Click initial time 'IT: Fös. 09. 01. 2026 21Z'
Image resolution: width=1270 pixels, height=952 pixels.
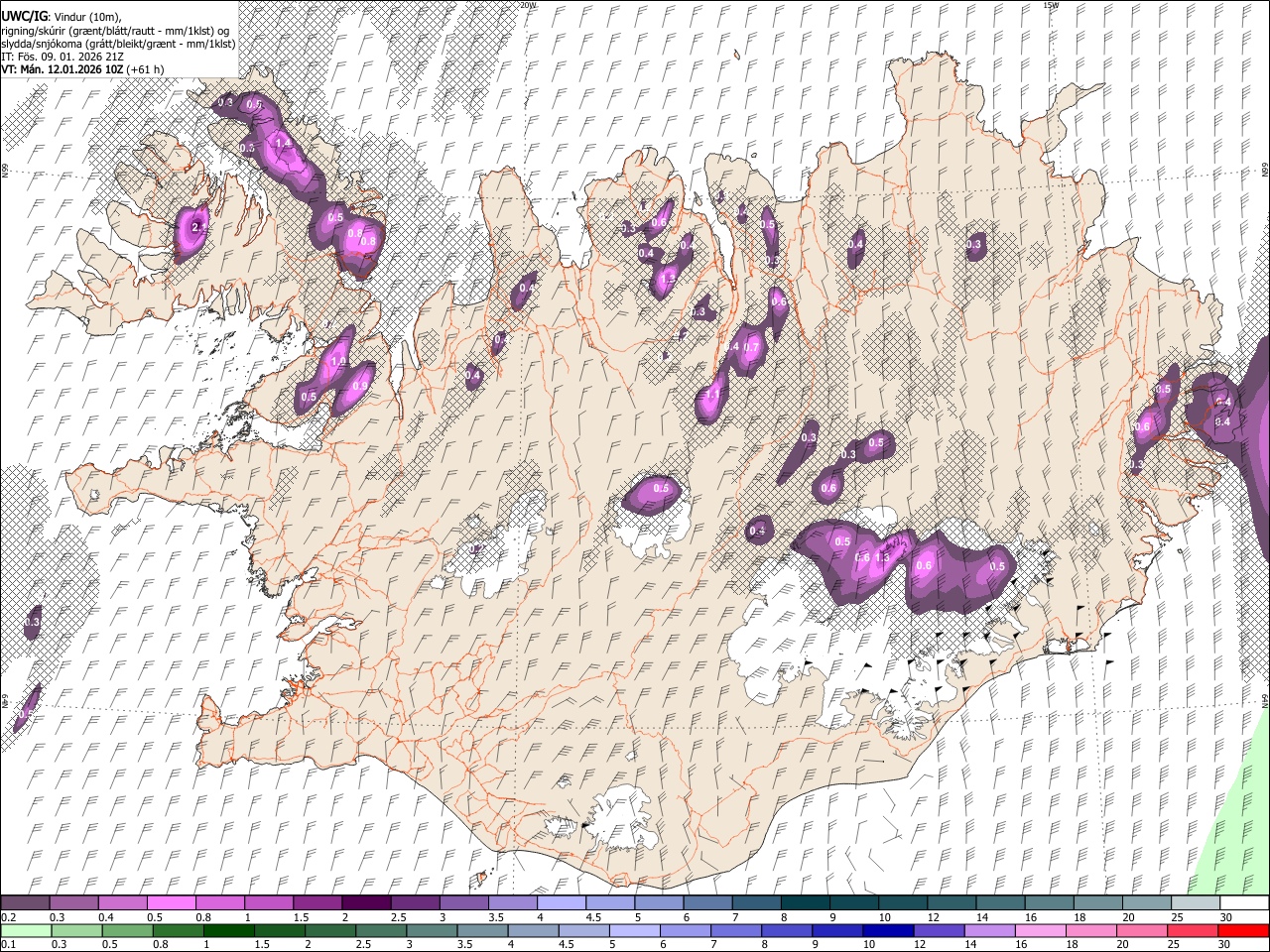63,57
